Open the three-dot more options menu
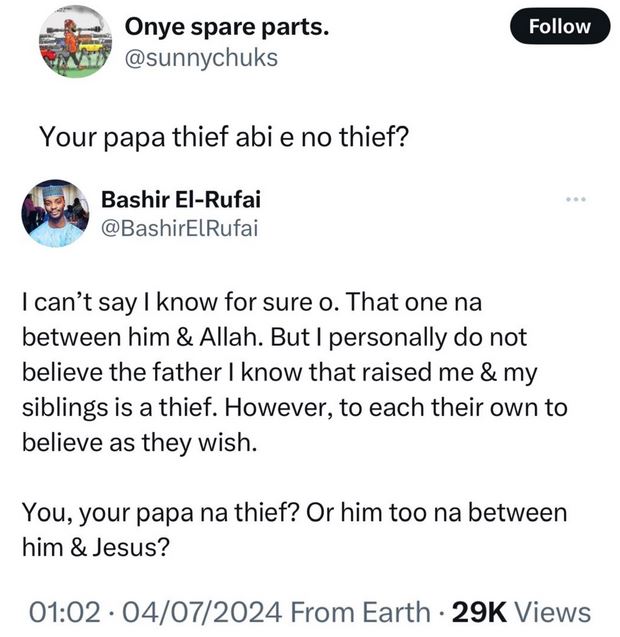This screenshot has height=637, width=620. 573,200
